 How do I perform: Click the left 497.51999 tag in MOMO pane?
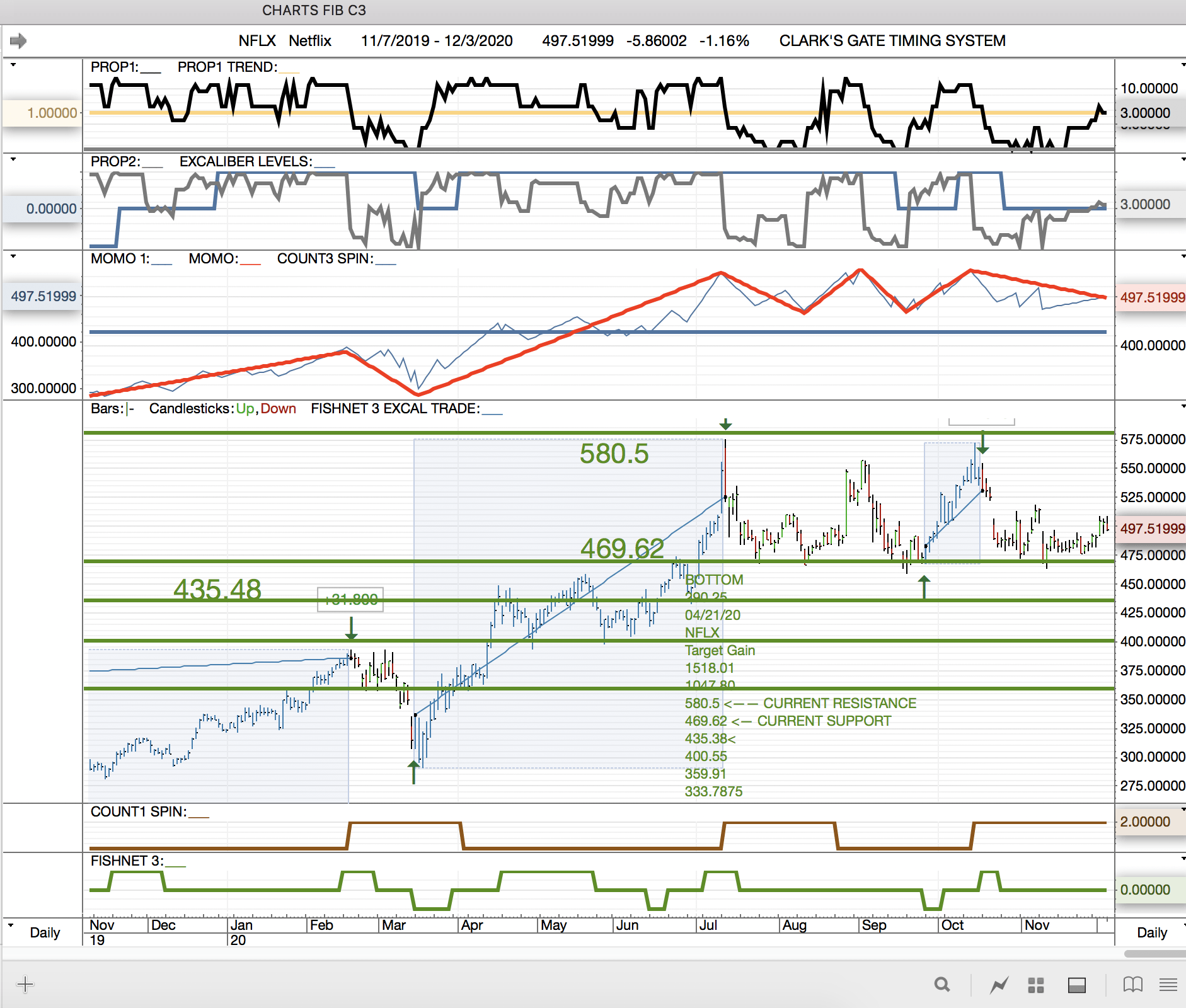(x=42, y=297)
